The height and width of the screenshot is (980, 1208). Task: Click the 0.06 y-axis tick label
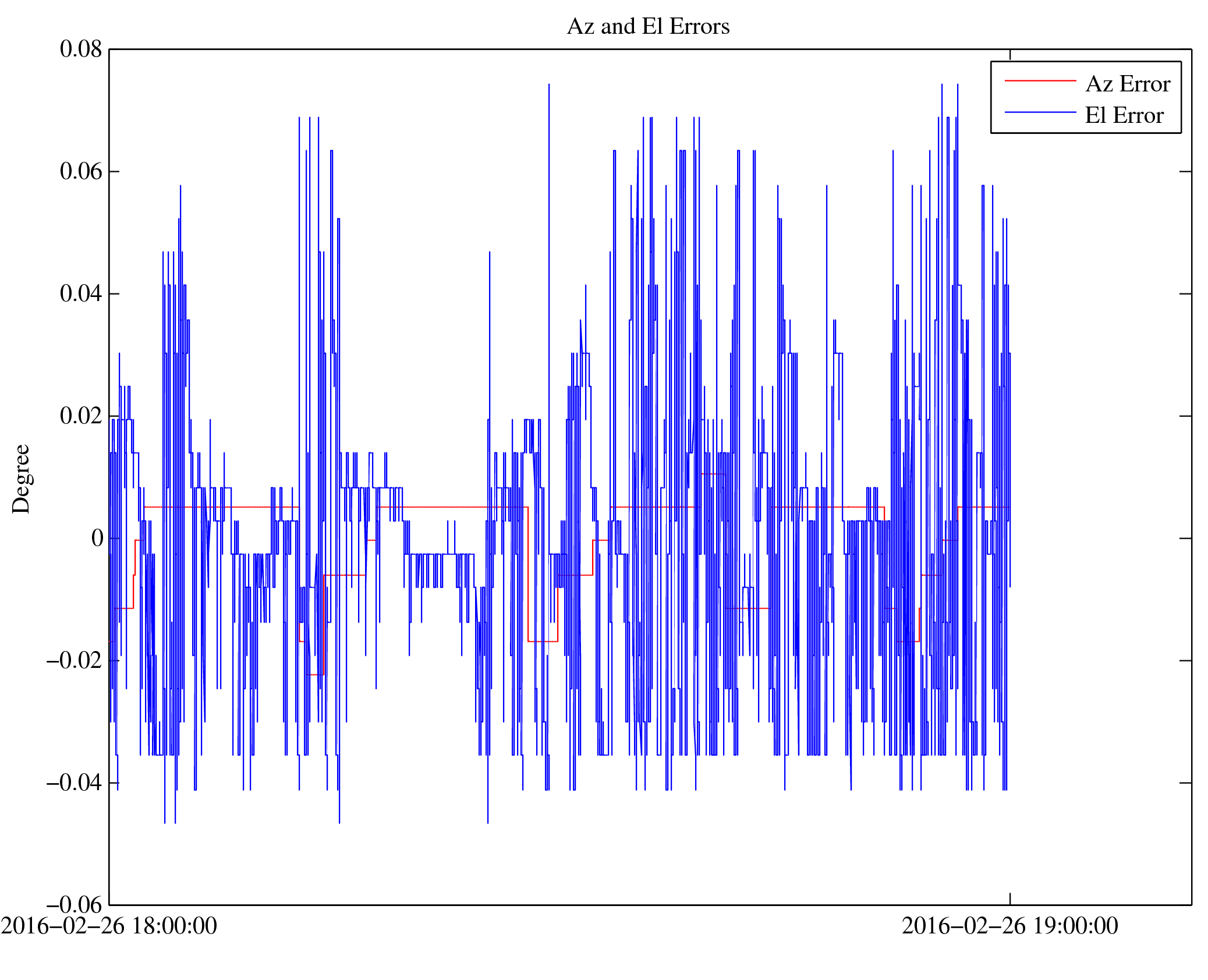81,171
